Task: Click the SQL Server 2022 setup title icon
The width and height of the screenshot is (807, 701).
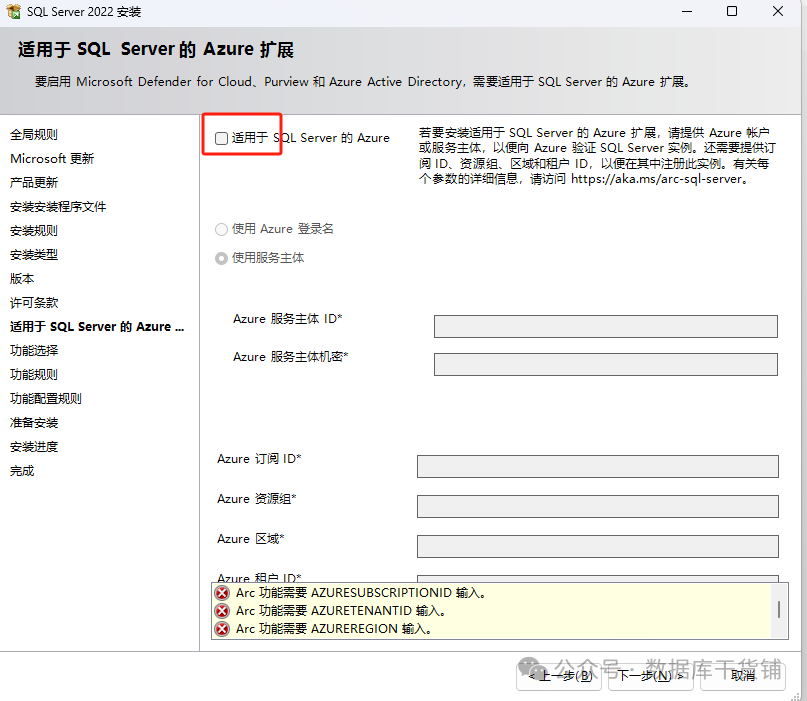Action: pyautogui.click(x=13, y=11)
